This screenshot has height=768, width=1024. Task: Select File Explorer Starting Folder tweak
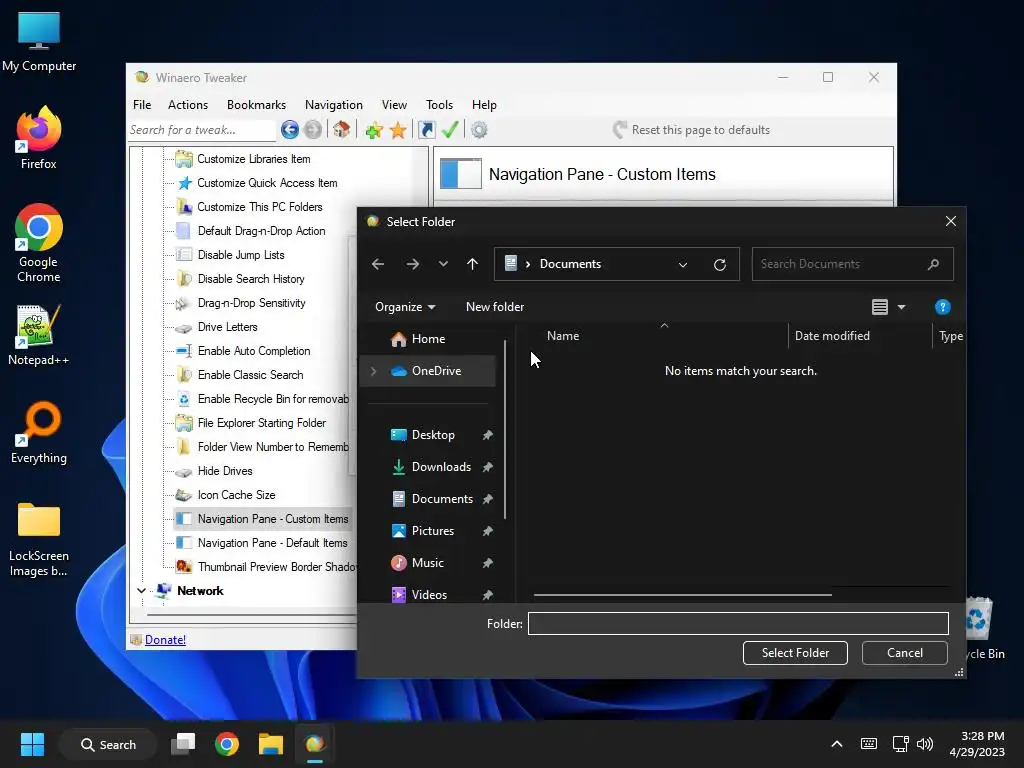click(x=261, y=423)
